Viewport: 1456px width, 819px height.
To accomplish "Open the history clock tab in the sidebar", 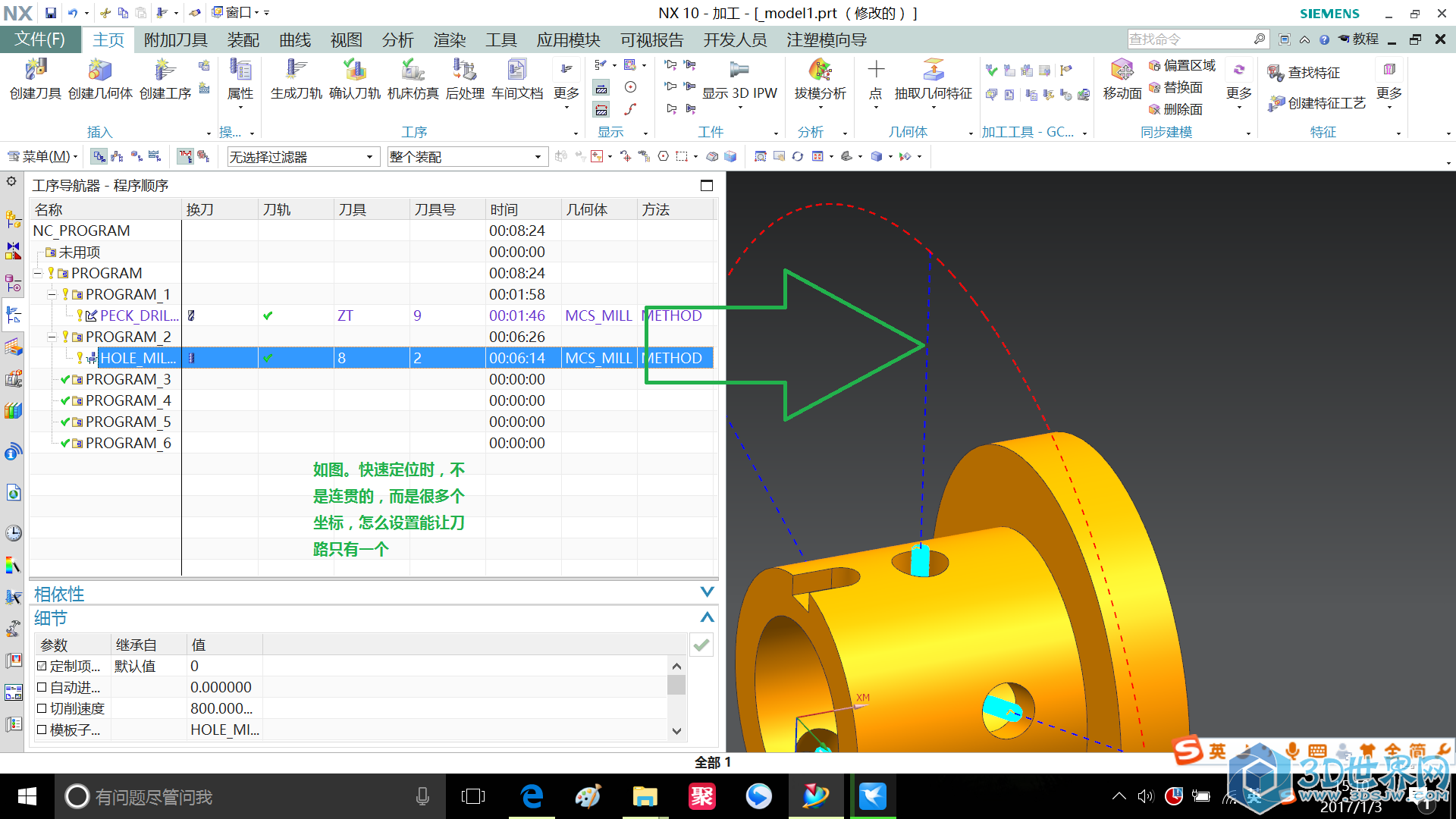I will click(13, 532).
